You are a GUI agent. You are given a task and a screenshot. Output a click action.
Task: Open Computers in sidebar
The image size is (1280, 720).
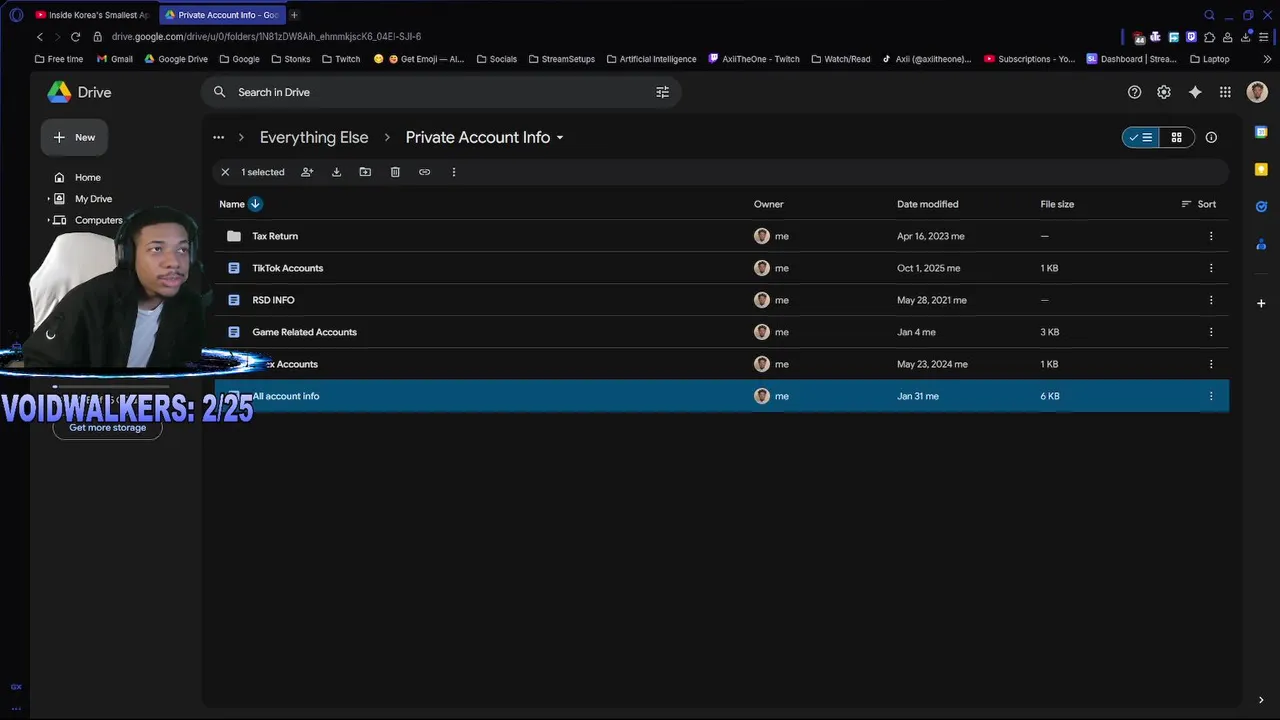[x=98, y=220]
